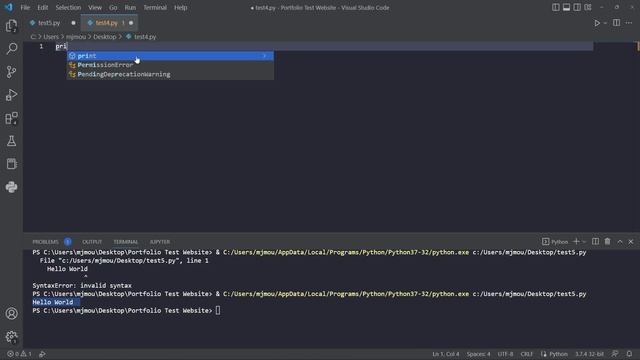This screenshot has width=640, height=360.
Task: Select the Python terminal instance label
Action: pyautogui.click(x=555, y=242)
